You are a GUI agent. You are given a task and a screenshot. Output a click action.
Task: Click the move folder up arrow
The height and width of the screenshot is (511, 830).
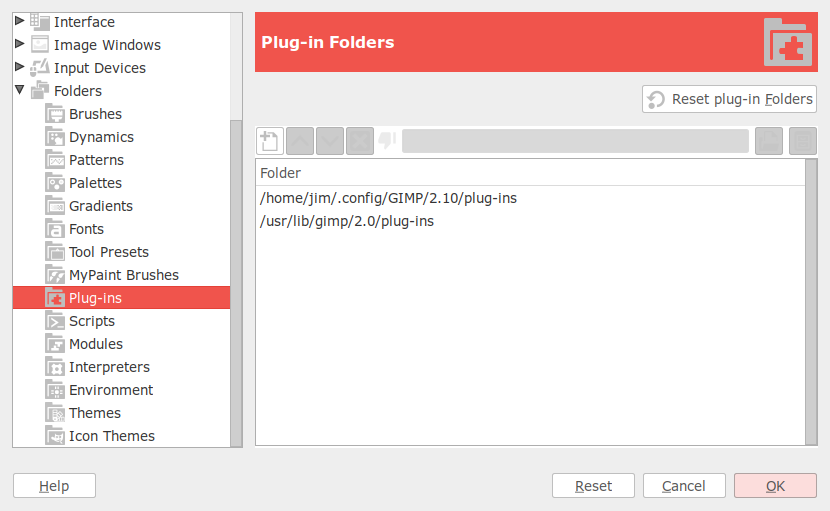coord(300,141)
